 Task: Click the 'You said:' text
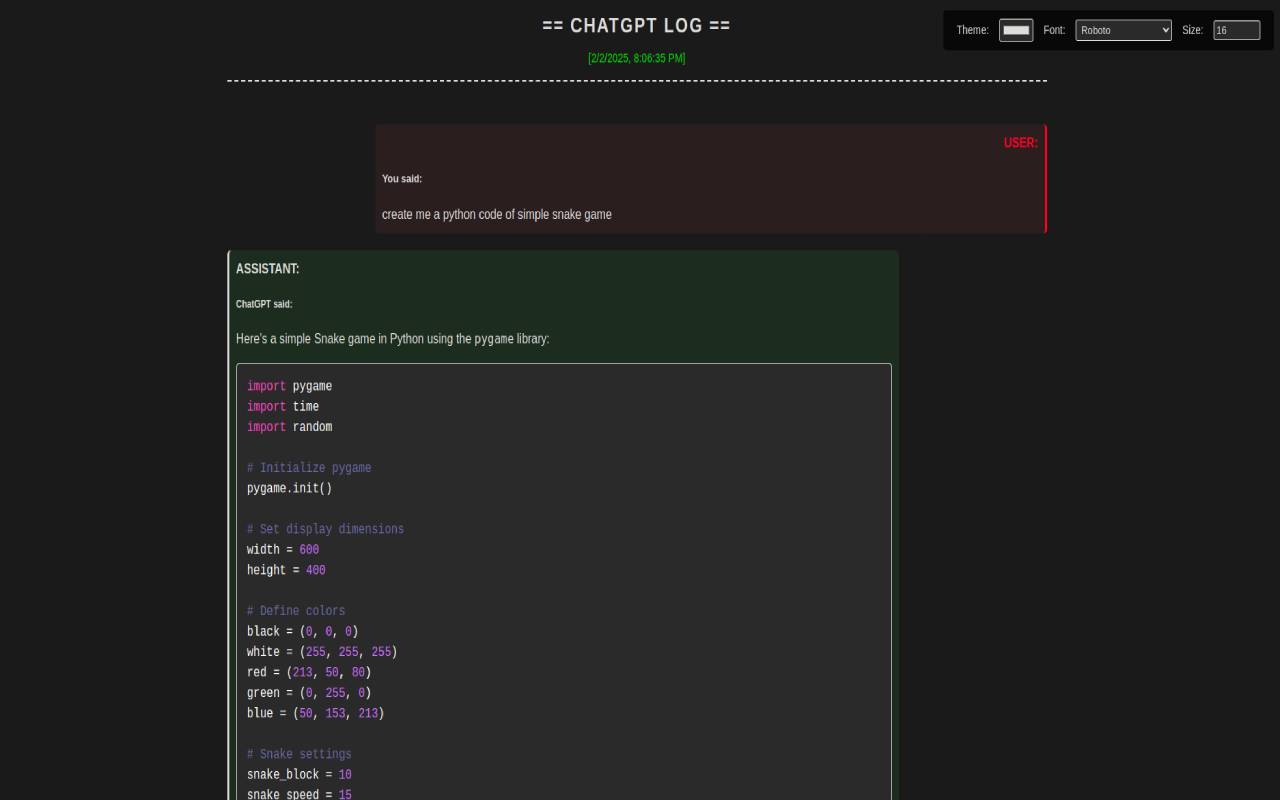click(x=402, y=179)
